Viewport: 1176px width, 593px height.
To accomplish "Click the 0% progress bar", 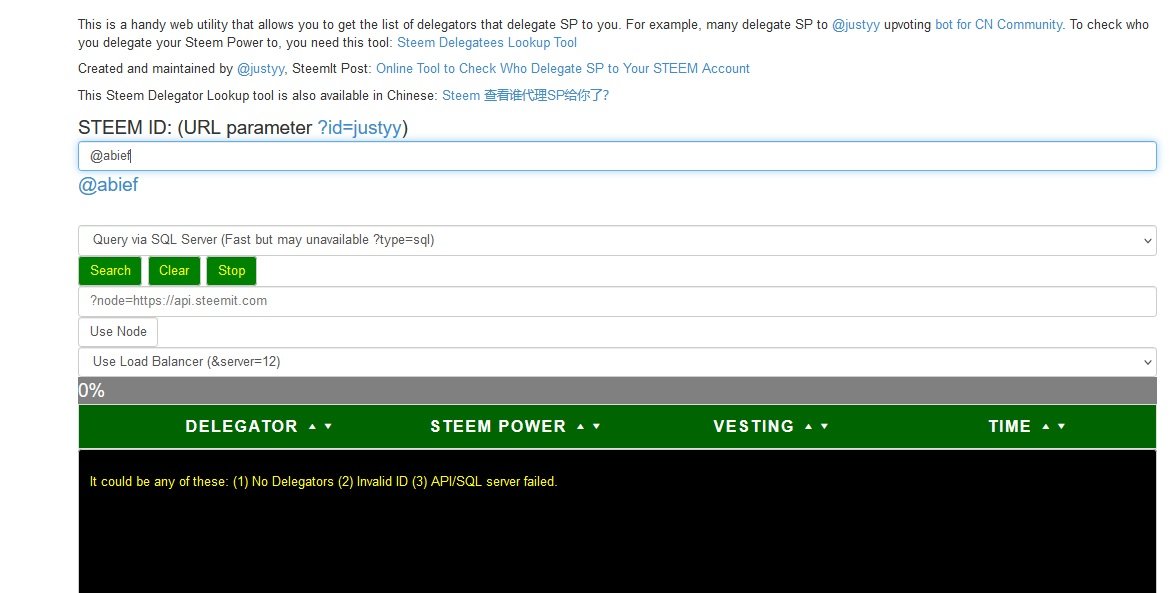I will click(617, 391).
